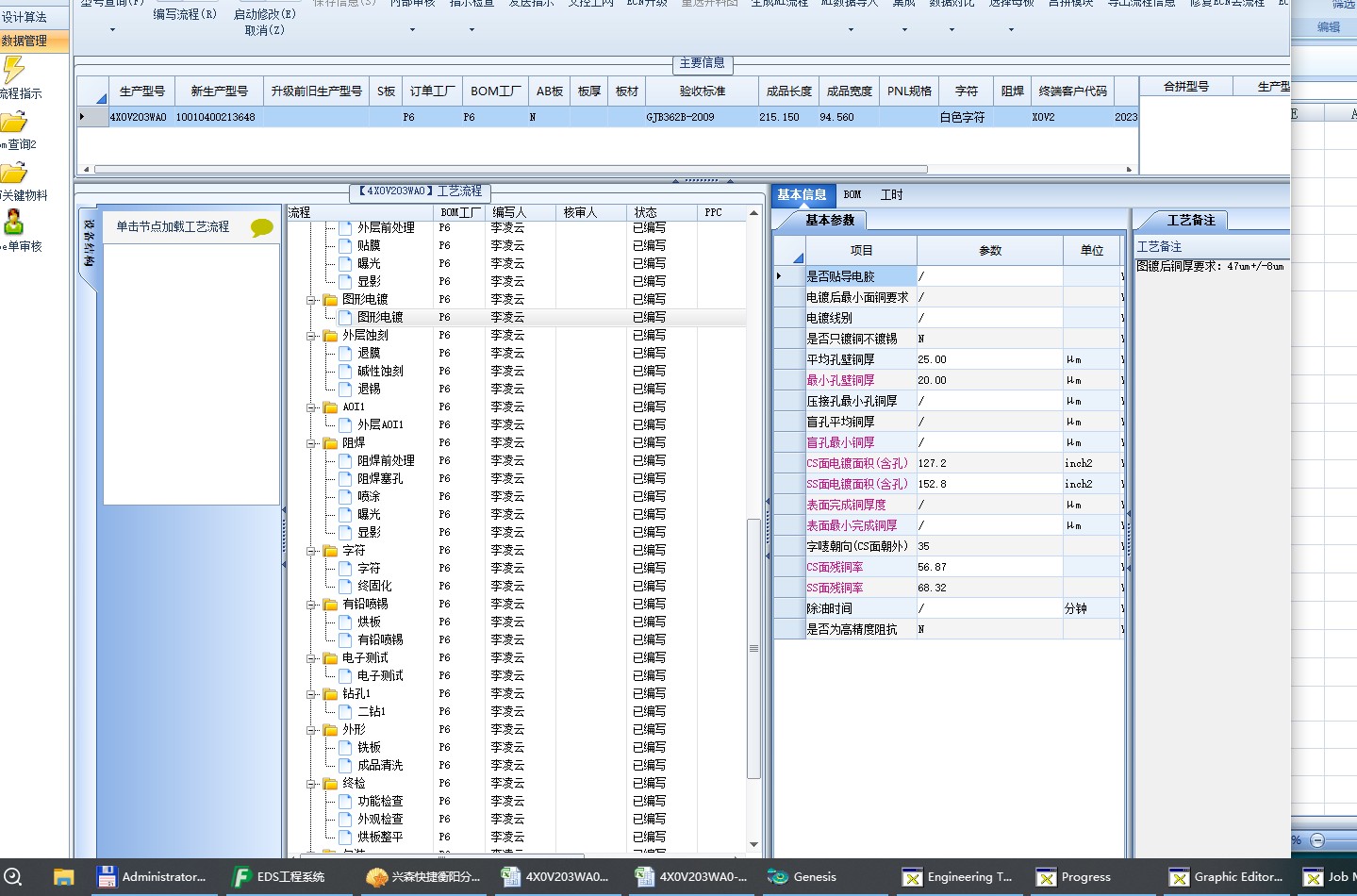
Task: Switch to EDS工程系统 on the taskbar
Action: click(280, 877)
